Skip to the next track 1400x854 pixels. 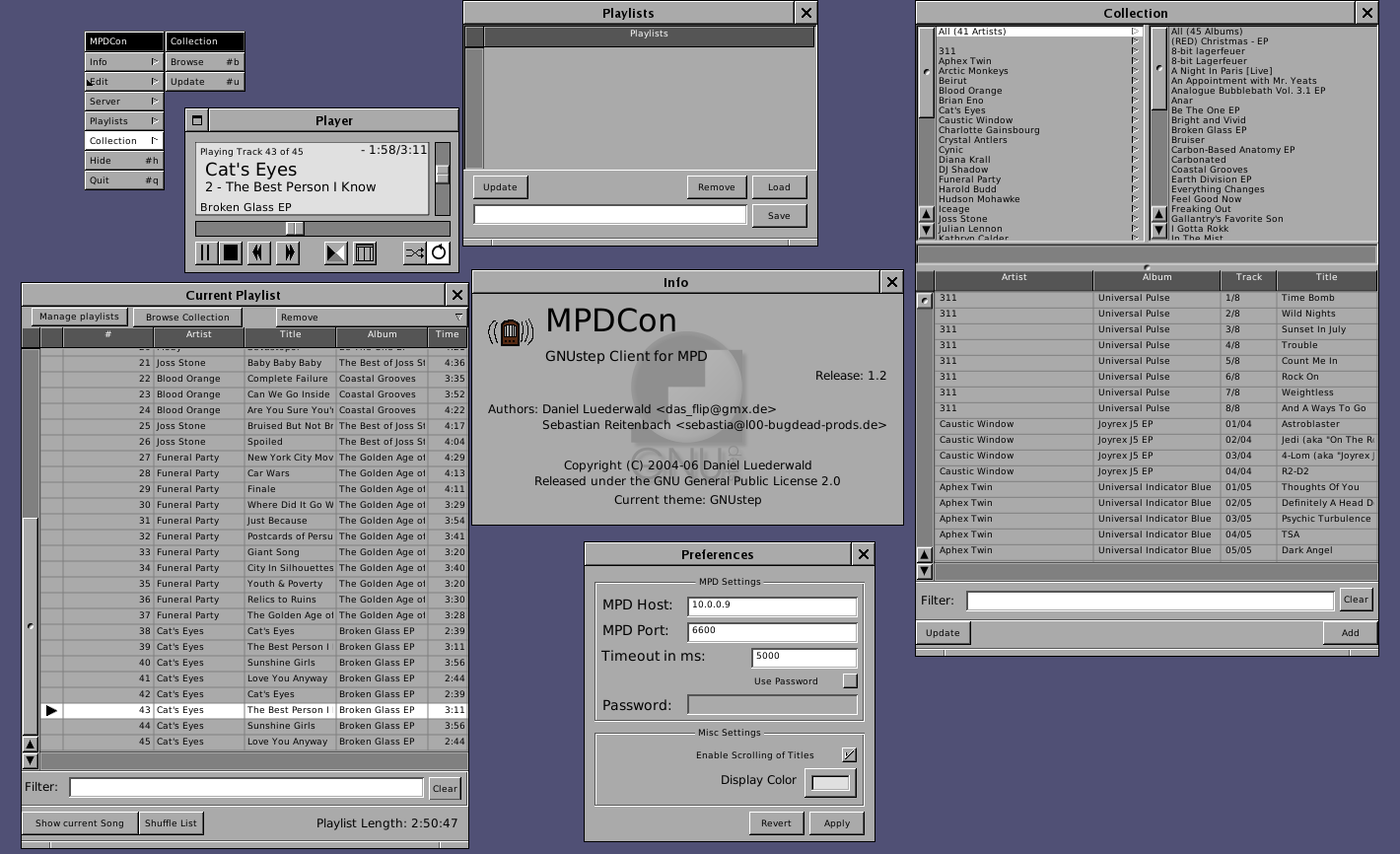click(288, 253)
